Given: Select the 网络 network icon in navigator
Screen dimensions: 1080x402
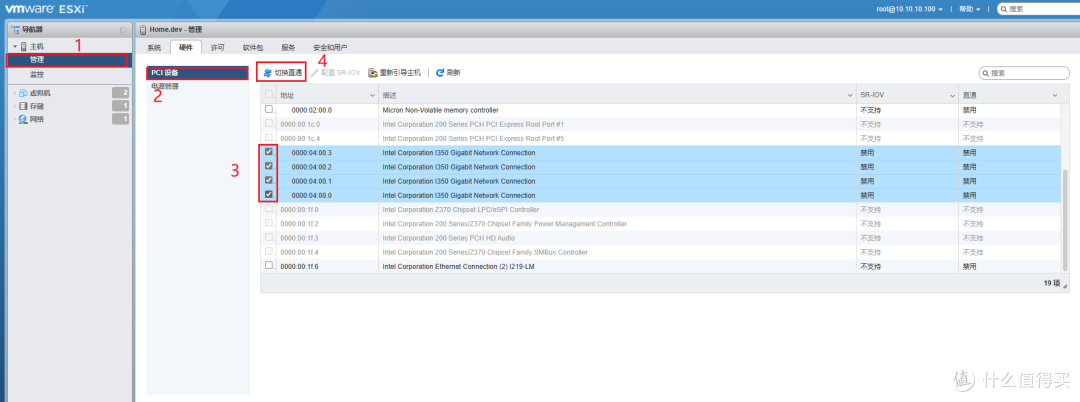Looking at the screenshot, I should click(23, 119).
